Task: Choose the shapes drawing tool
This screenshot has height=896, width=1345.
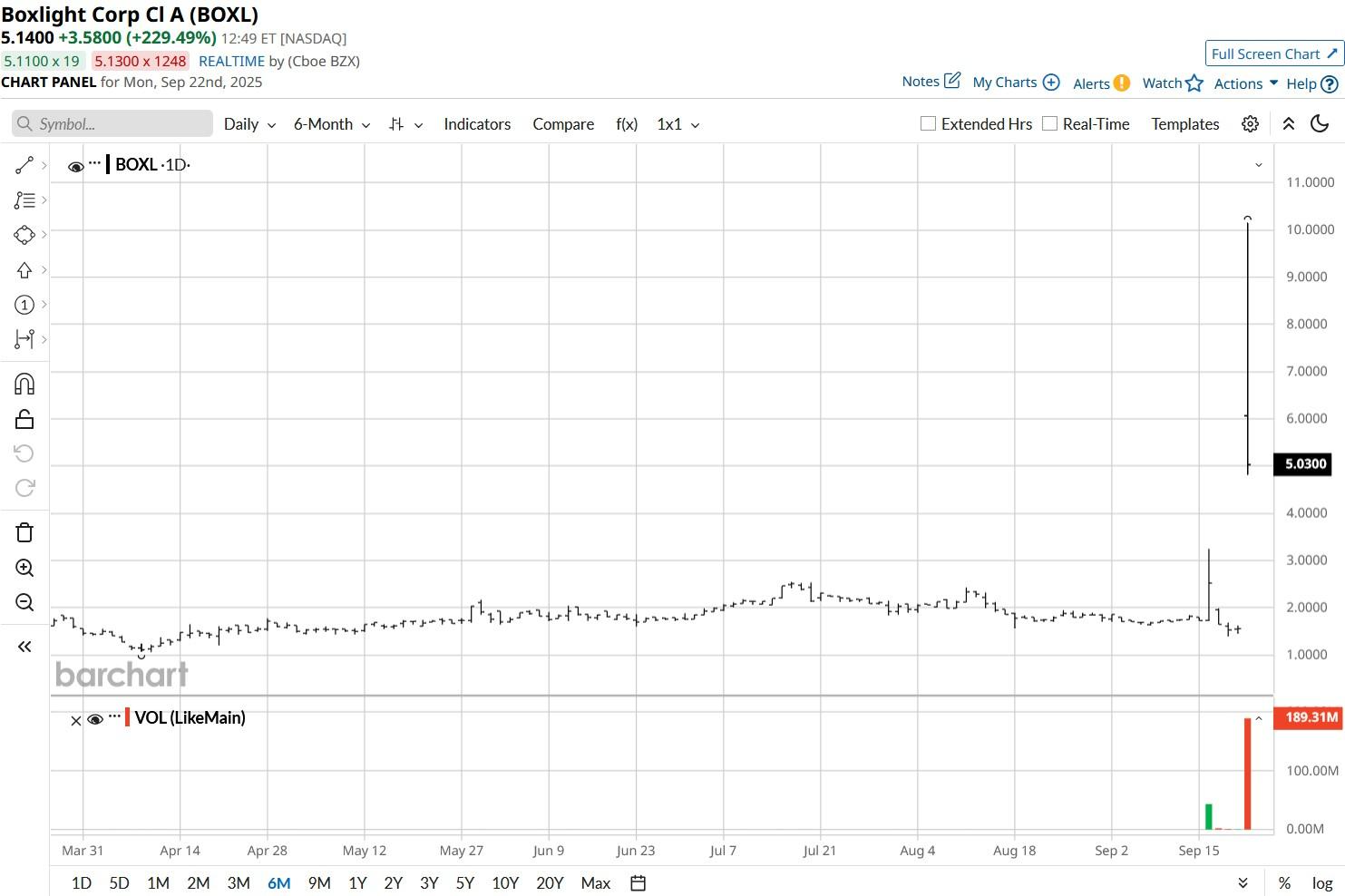Action: 24,235
